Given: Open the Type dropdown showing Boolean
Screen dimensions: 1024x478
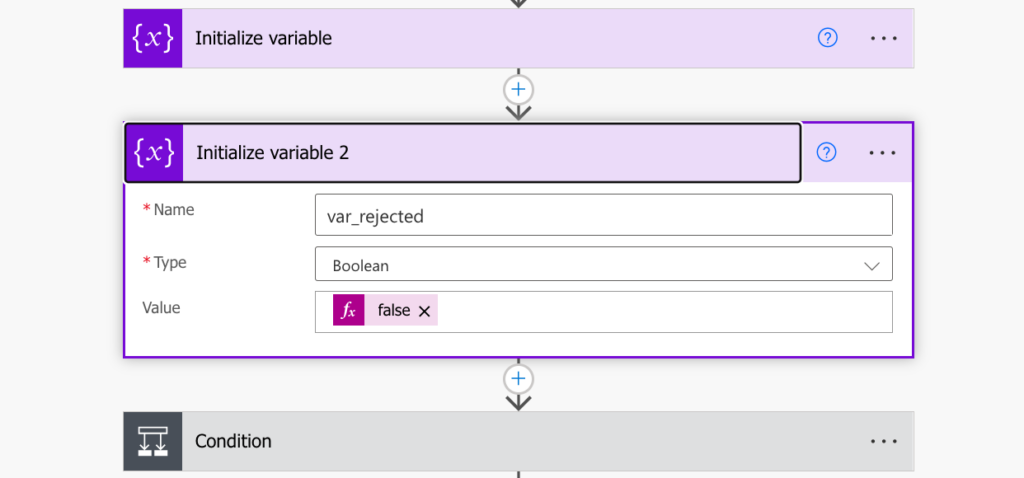Looking at the screenshot, I should click(x=603, y=264).
